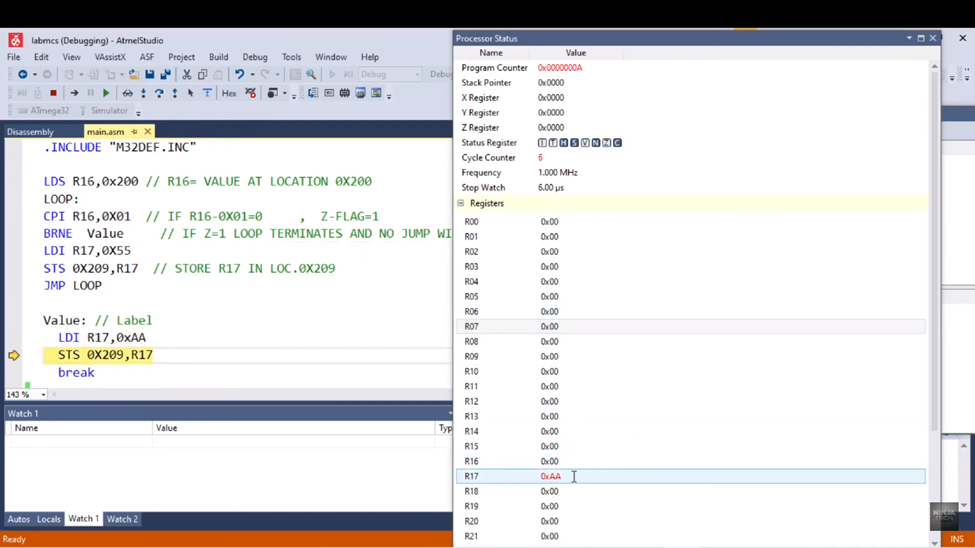Viewport: 975px width, 548px height.
Task: Stop debugging with the red square
Action: [53, 93]
